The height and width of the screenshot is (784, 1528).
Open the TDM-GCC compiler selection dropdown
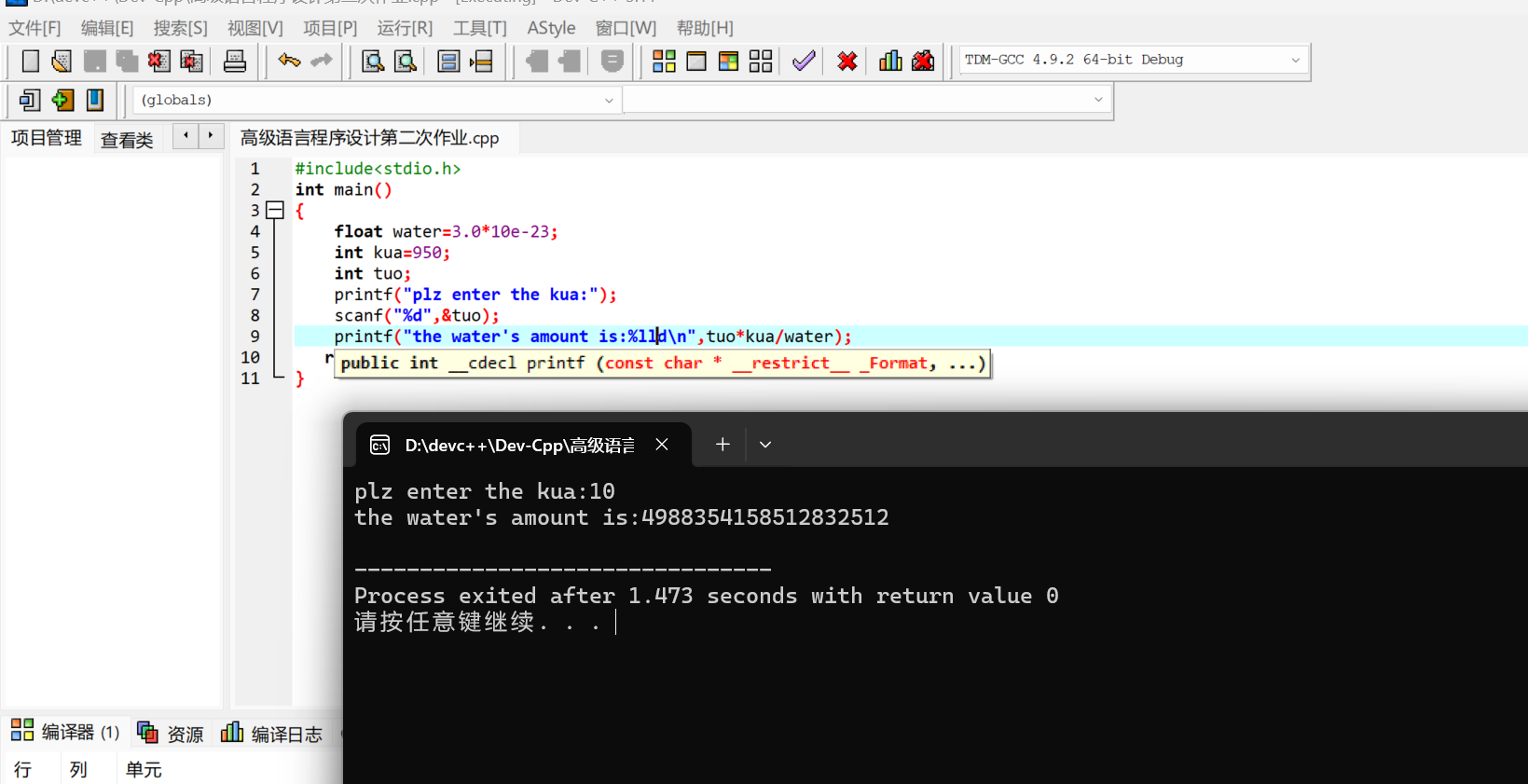click(x=1295, y=61)
